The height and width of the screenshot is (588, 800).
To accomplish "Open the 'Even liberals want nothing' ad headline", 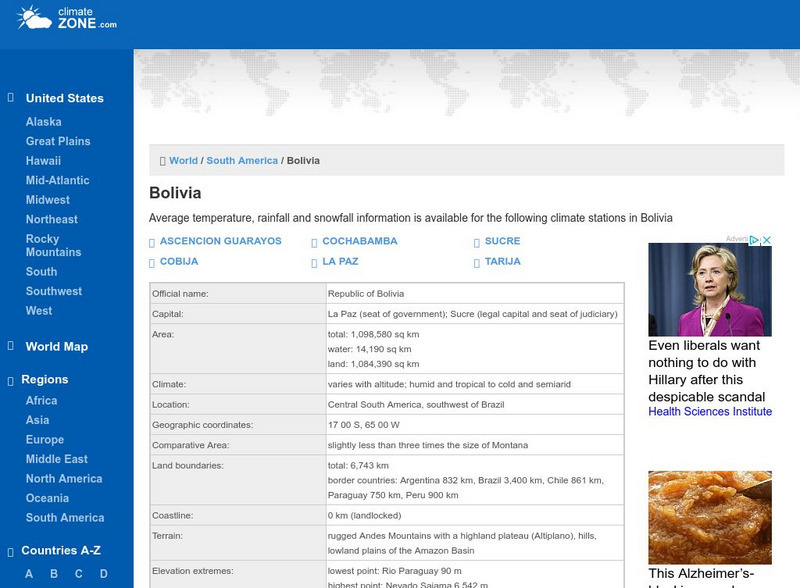I will pyautogui.click(x=707, y=371).
